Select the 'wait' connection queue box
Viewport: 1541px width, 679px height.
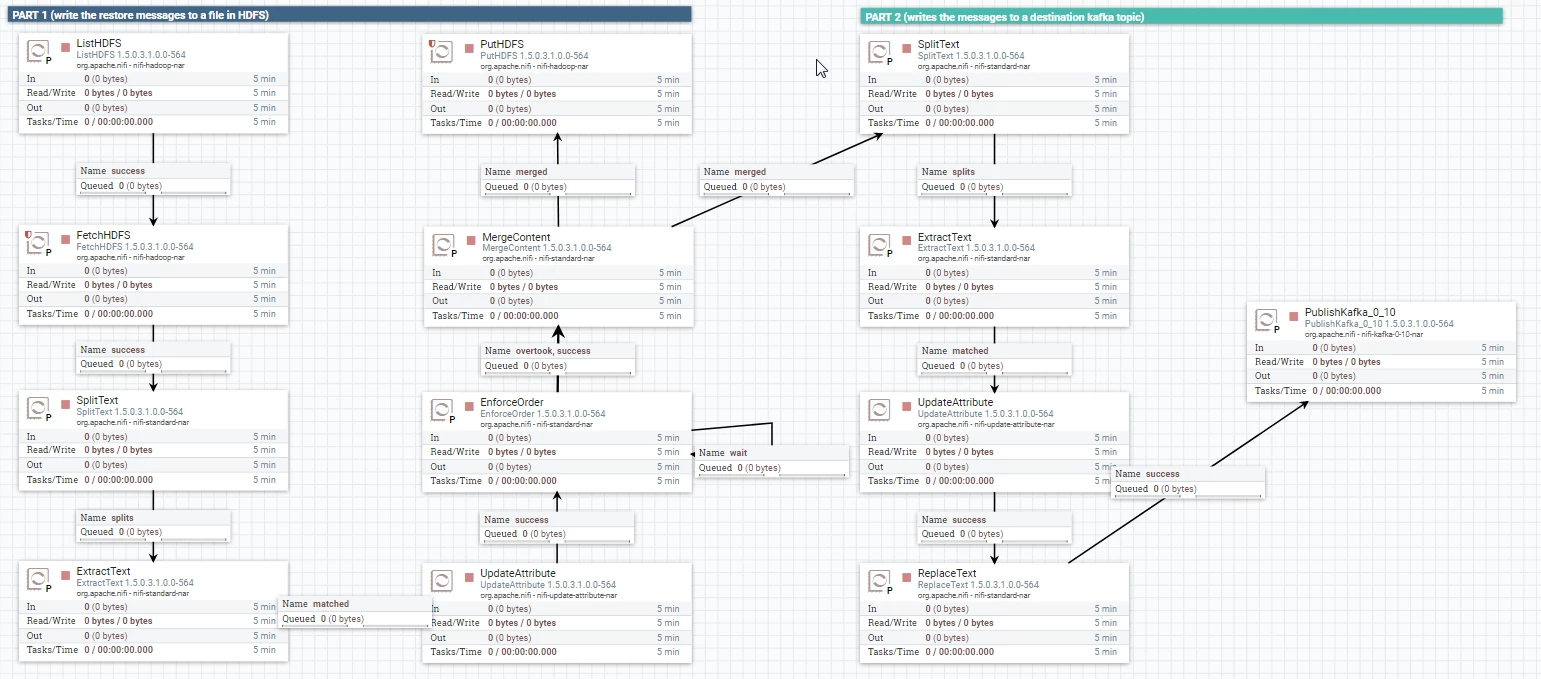(x=772, y=460)
